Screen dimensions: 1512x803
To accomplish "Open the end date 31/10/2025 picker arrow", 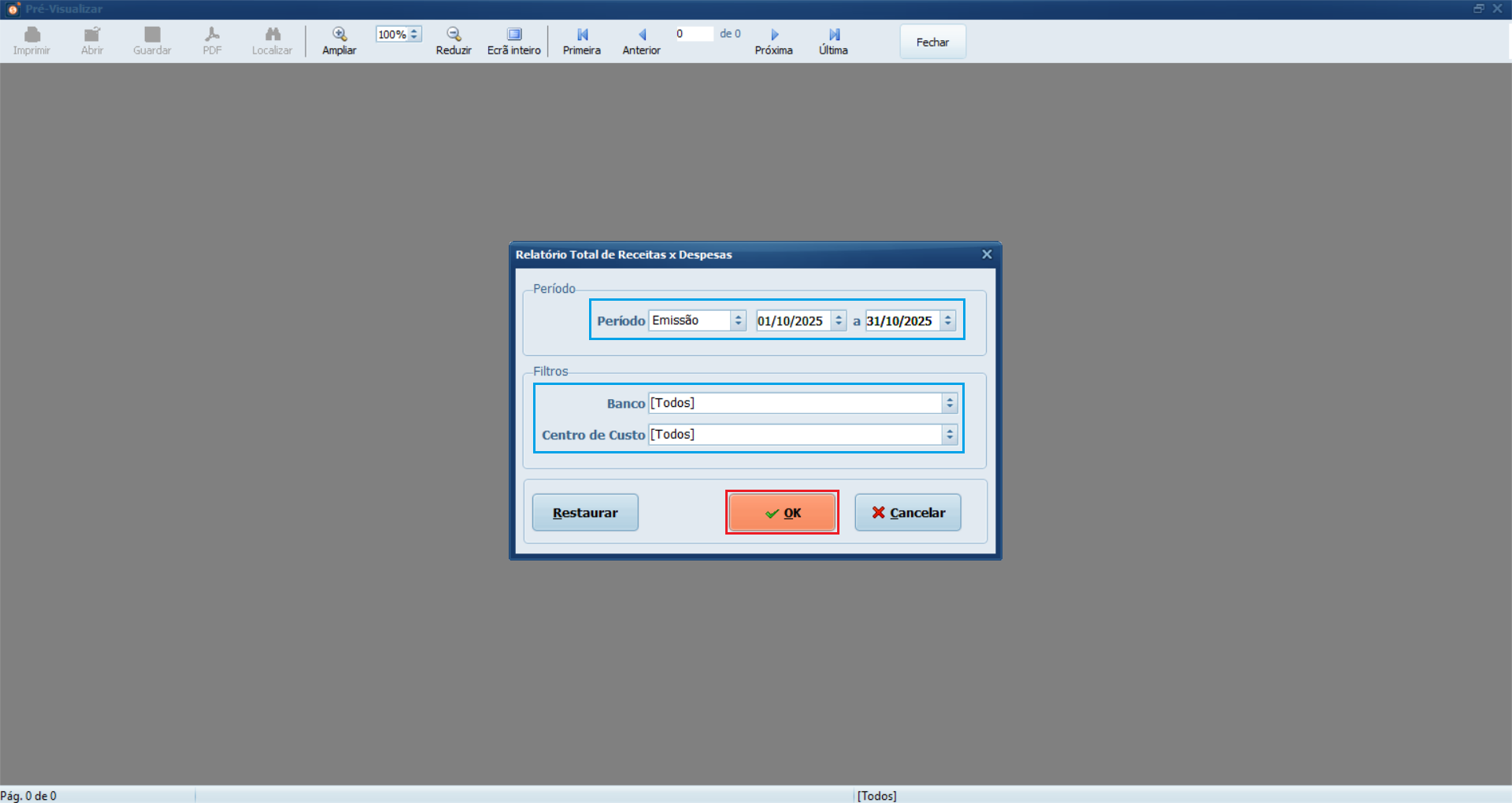I will tap(948, 320).
